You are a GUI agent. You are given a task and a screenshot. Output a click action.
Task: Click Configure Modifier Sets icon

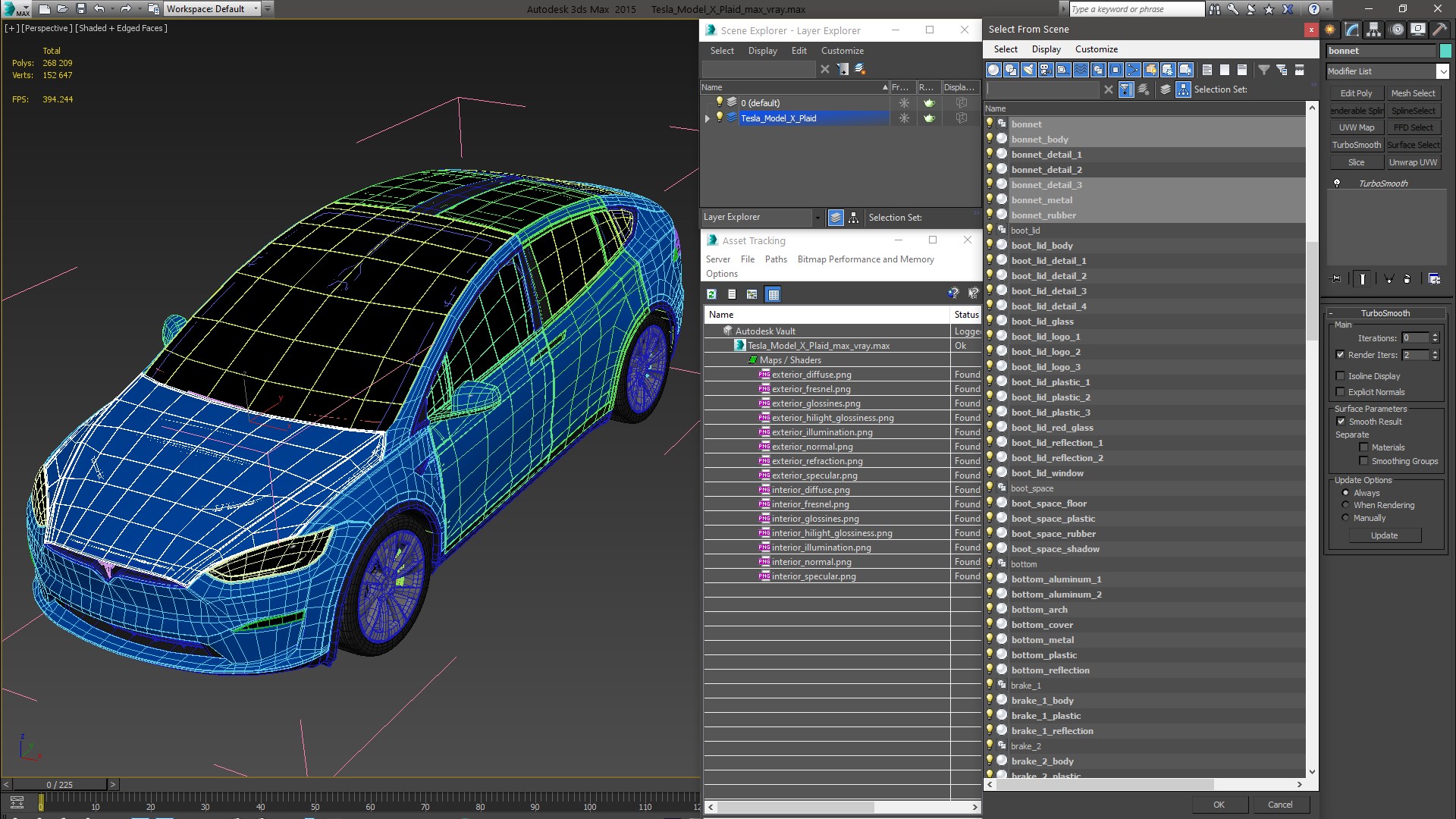(1434, 279)
